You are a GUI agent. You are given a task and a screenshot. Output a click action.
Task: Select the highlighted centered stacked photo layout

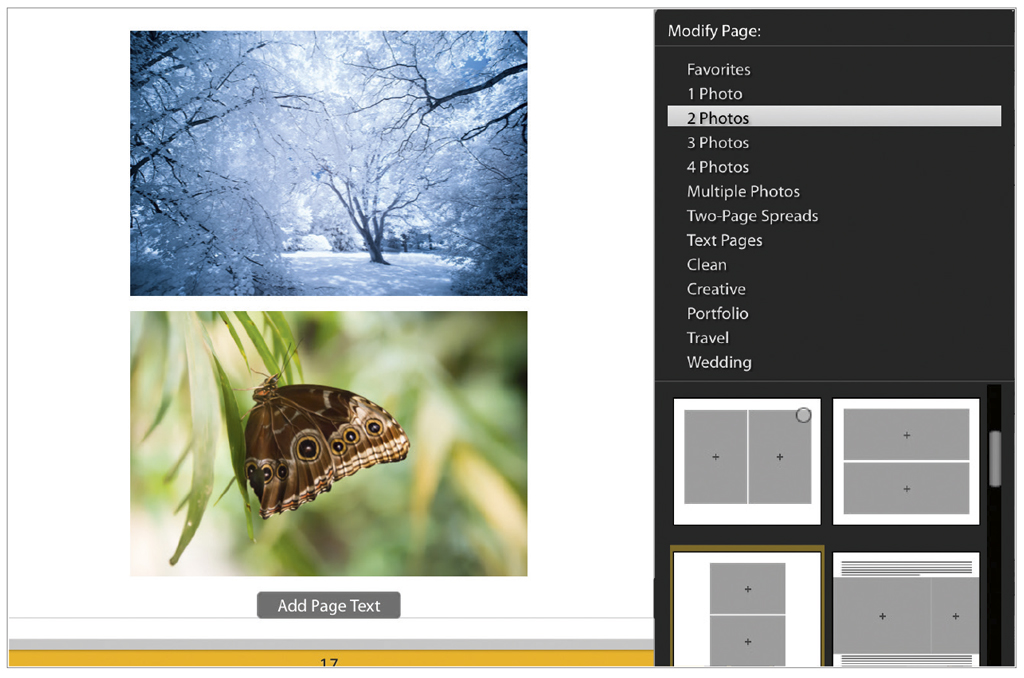click(746, 607)
